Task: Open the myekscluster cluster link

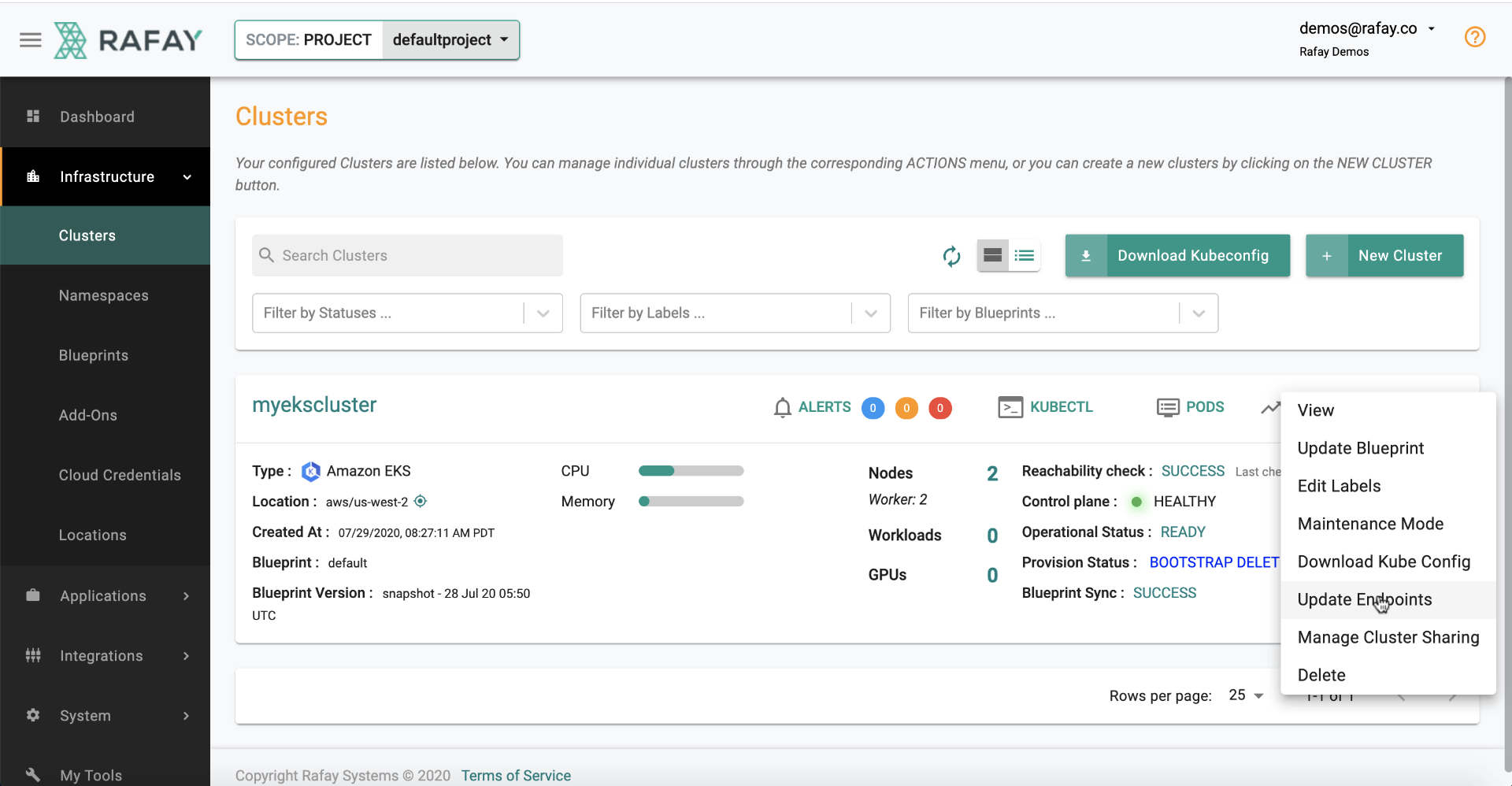Action: pos(314,405)
